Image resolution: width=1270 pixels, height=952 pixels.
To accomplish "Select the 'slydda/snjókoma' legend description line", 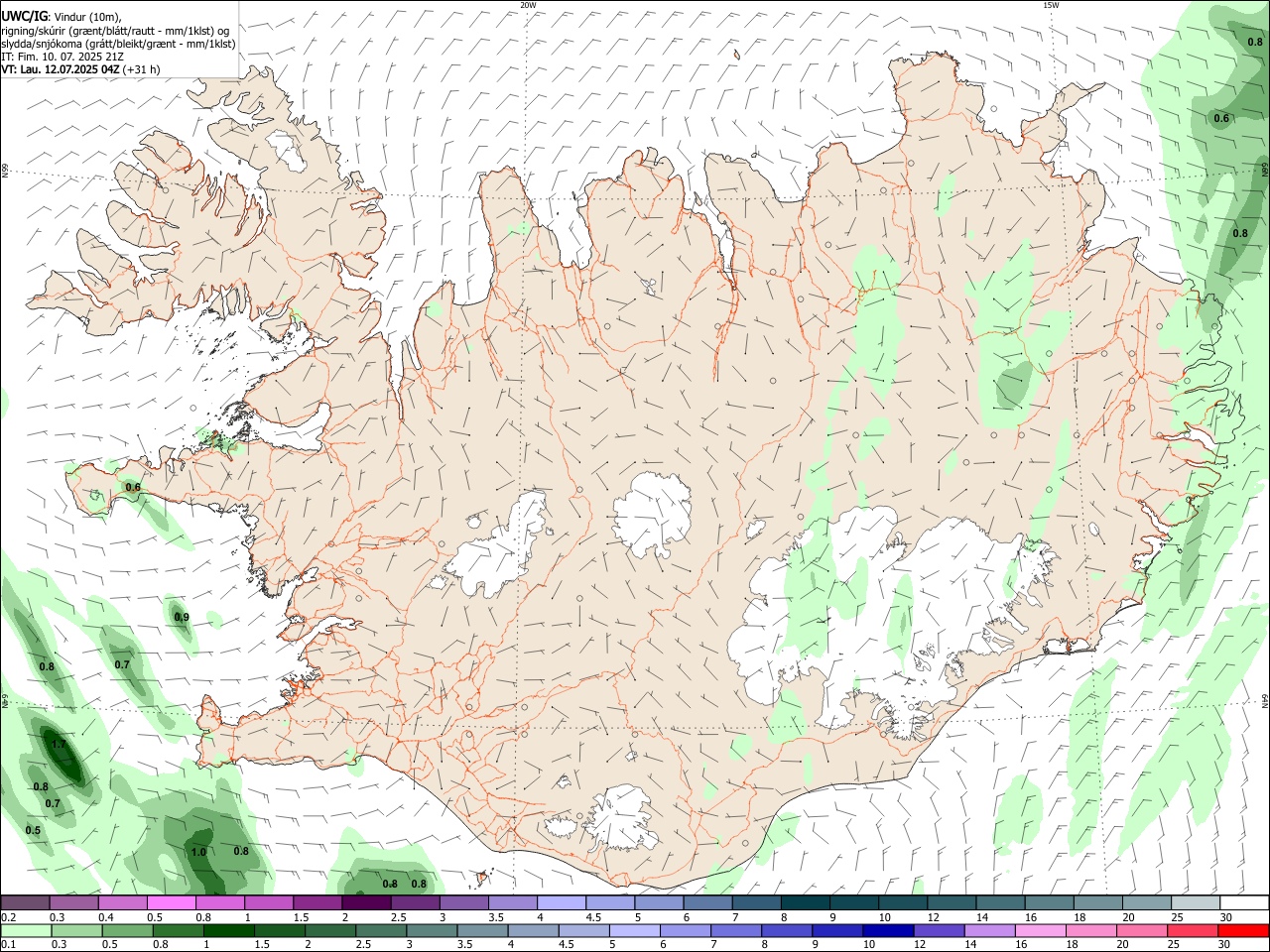I will (118, 44).
